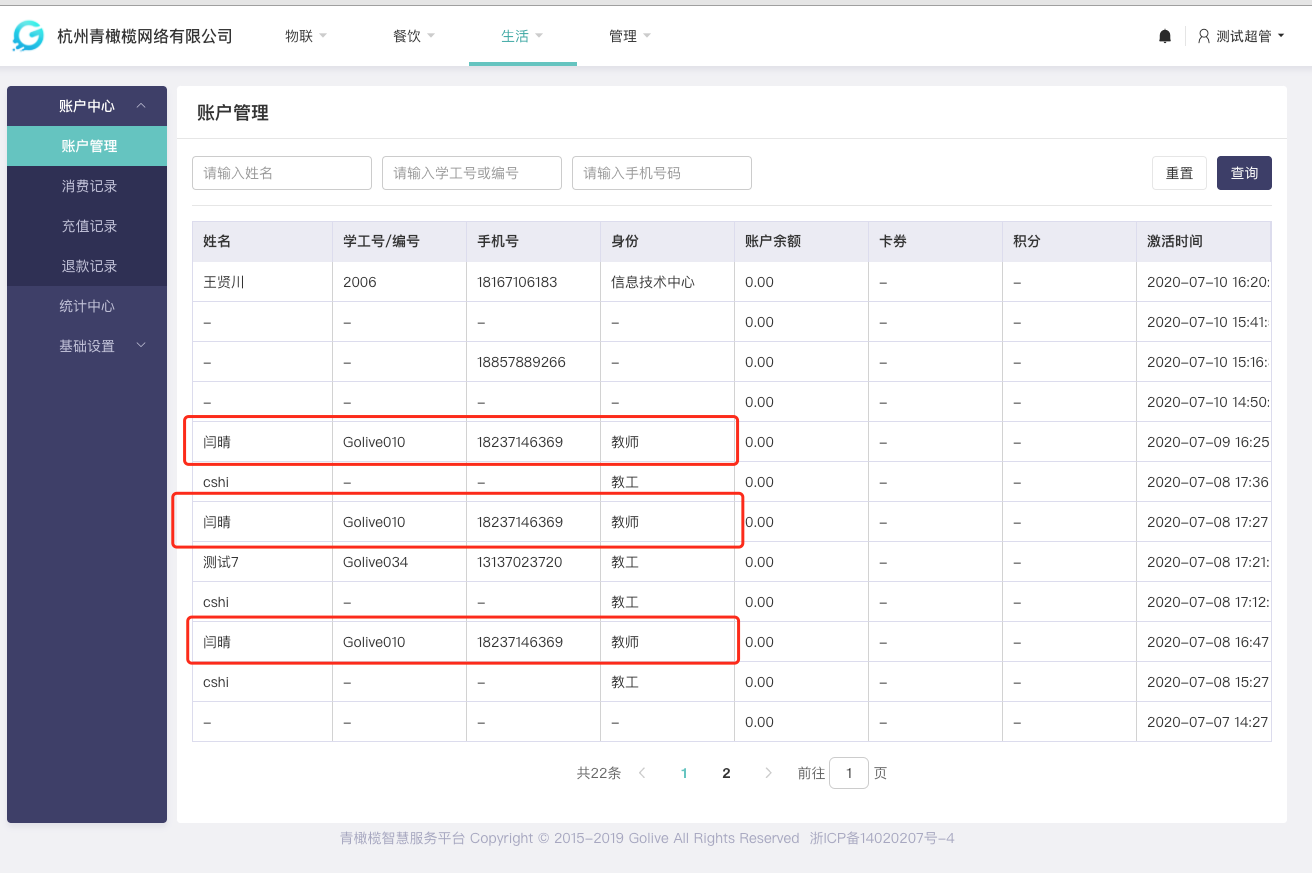
Task: Select 账户管理 in the sidebar
Action: pyautogui.click(x=87, y=146)
